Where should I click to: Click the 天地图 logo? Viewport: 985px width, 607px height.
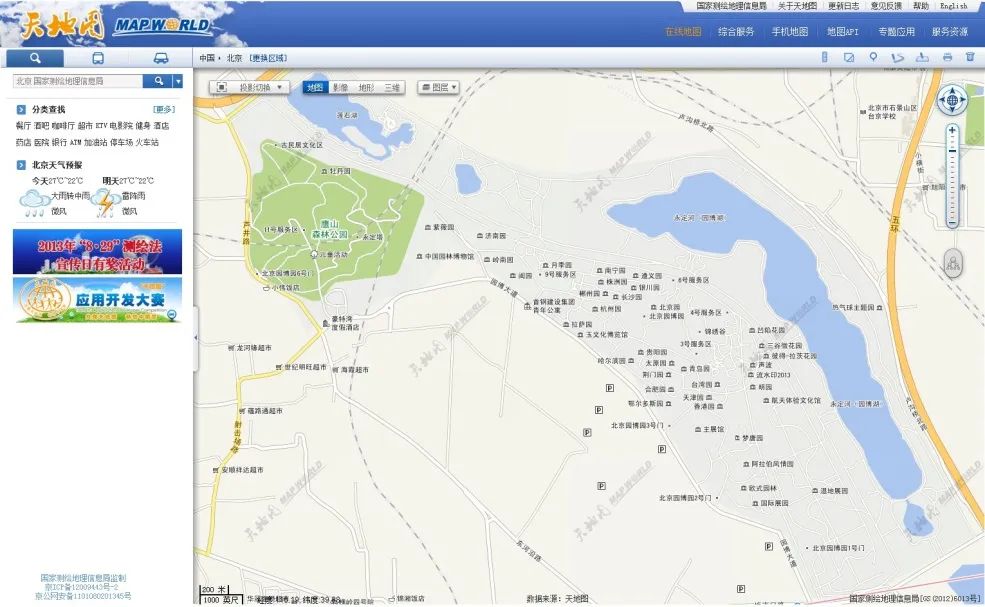(62, 25)
